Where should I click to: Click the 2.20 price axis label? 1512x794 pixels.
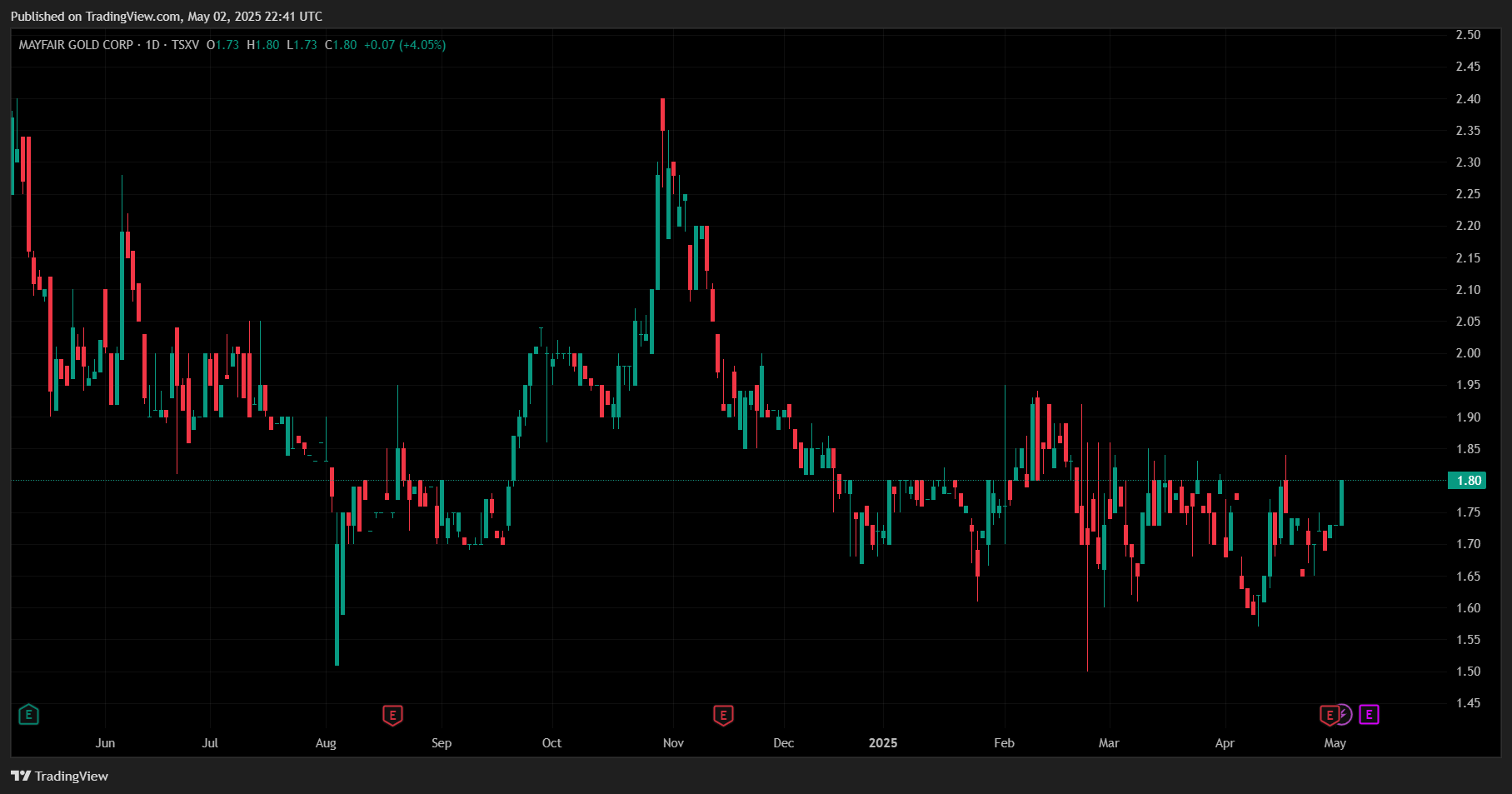coord(1468,226)
